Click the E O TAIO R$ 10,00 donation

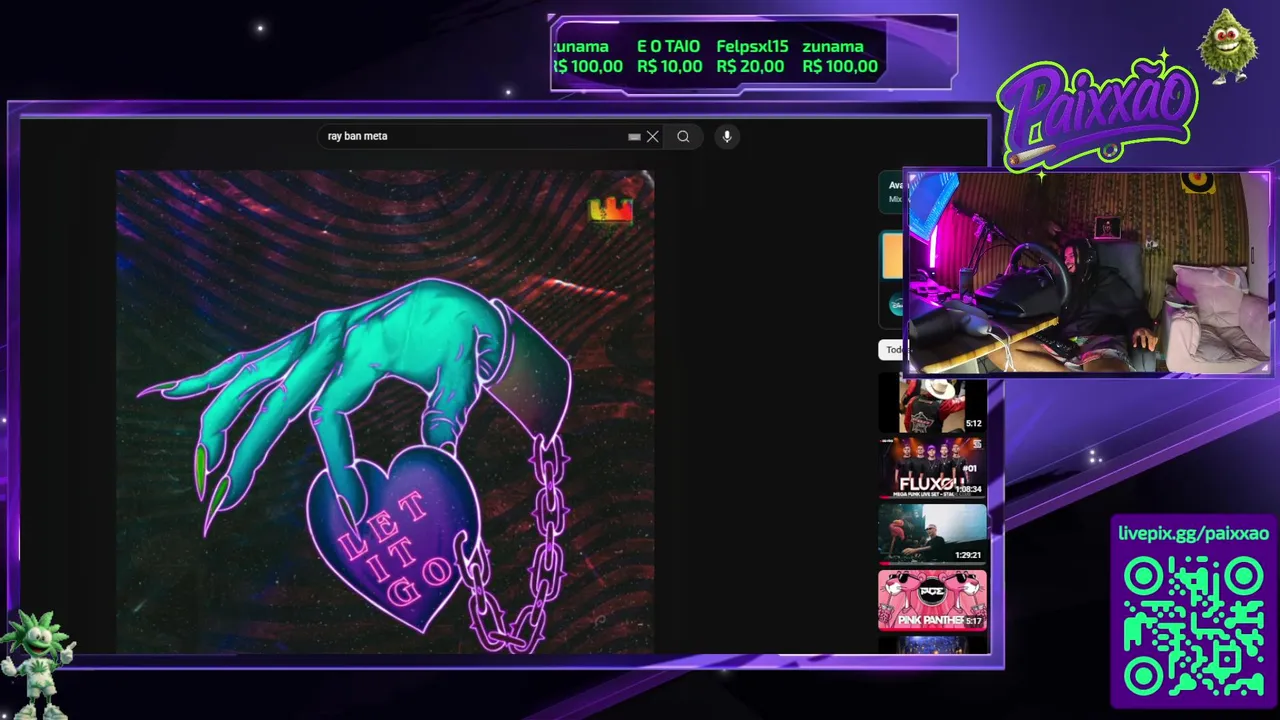point(669,56)
